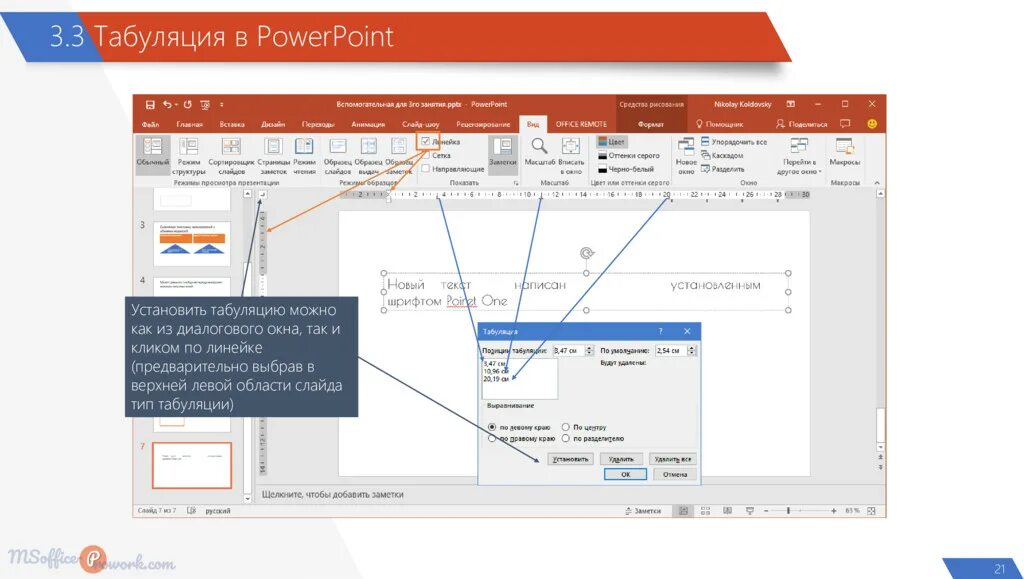Click the Позиции табуляции spinner arrows
This screenshot has height=579, width=1024.
[590, 351]
